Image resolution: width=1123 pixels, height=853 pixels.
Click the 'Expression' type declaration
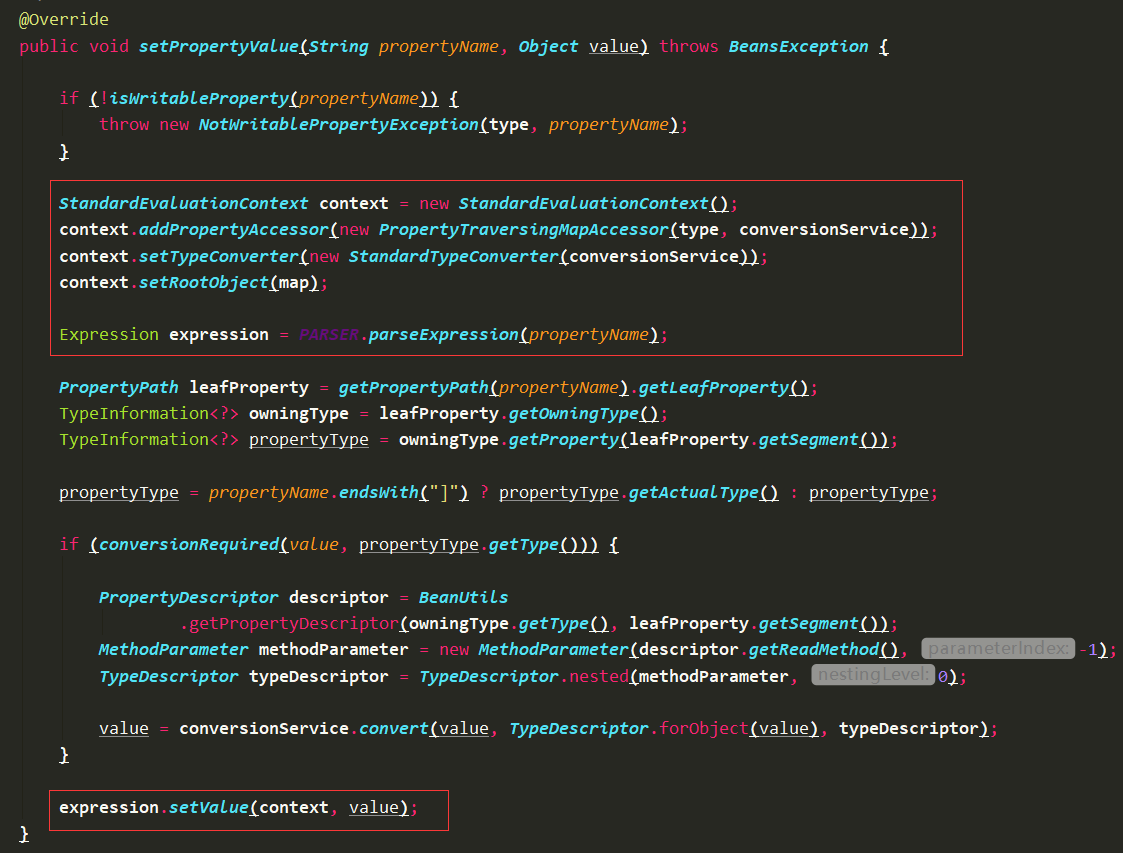tap(109, 335)
